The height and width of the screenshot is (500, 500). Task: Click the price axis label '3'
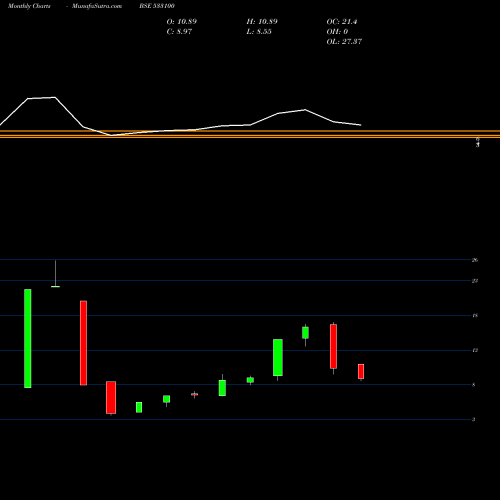click(x=474, y=420)
